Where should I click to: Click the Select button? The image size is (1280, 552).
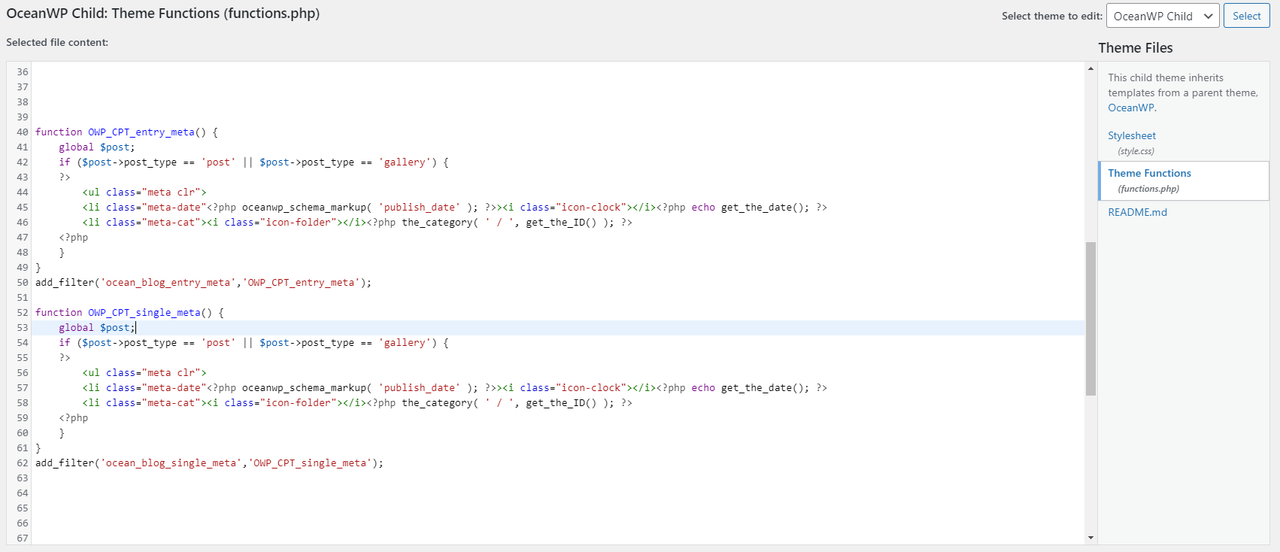click(1246, 16)
